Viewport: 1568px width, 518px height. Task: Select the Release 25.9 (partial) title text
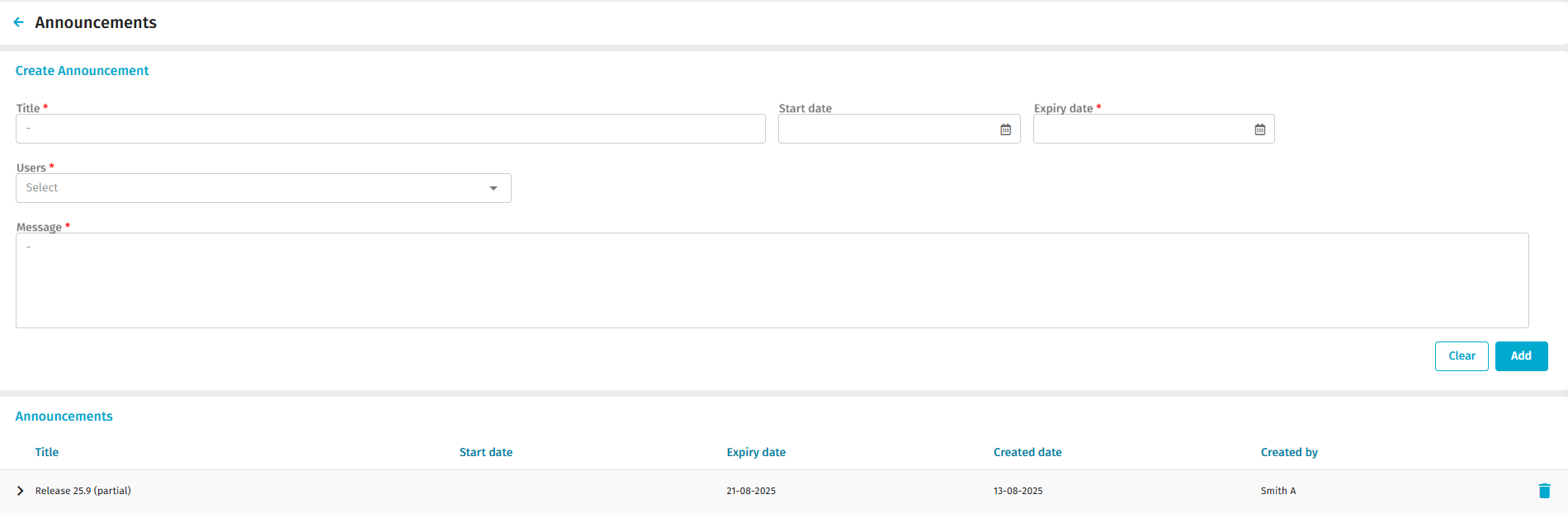83,491
